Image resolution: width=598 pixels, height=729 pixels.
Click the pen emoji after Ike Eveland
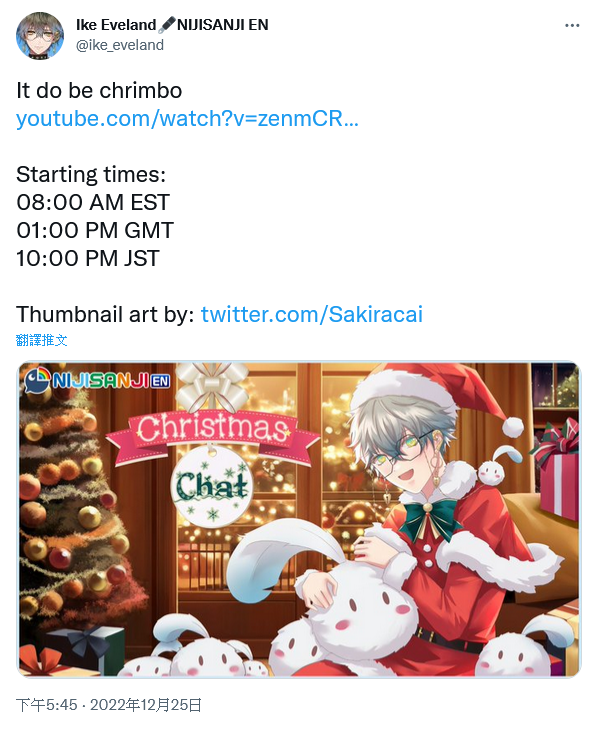pos(166,25)
